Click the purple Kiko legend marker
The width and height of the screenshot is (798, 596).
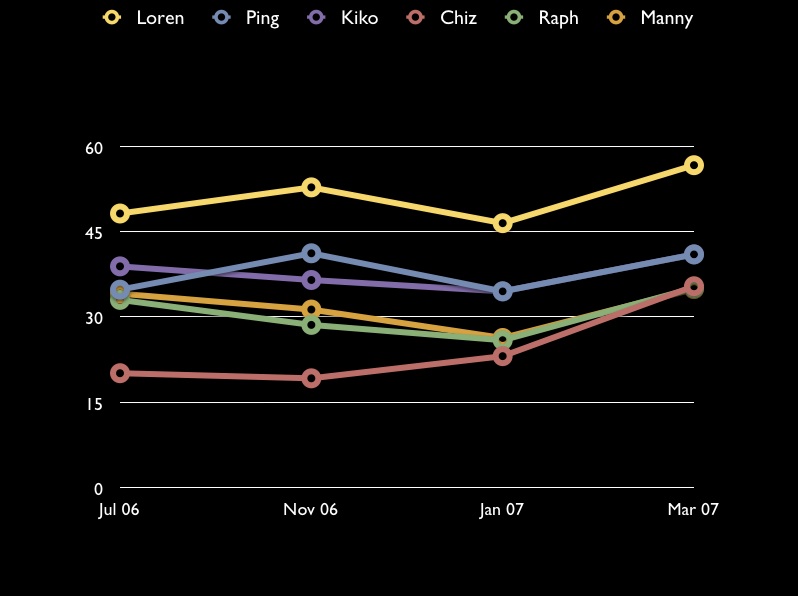pos(317,17)
